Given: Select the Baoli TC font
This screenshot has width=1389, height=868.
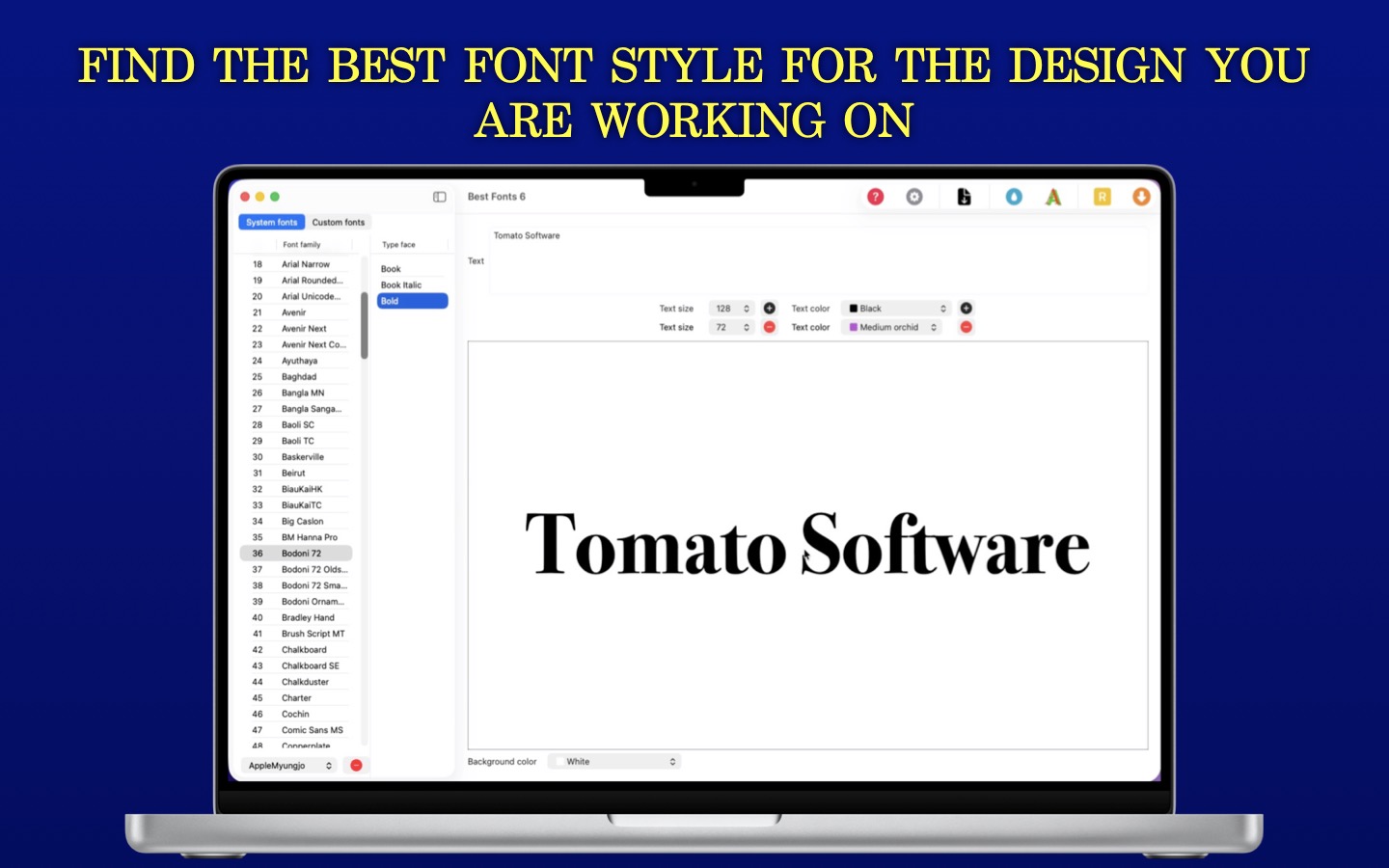Looking at the screenshot, I should (296, 441).
